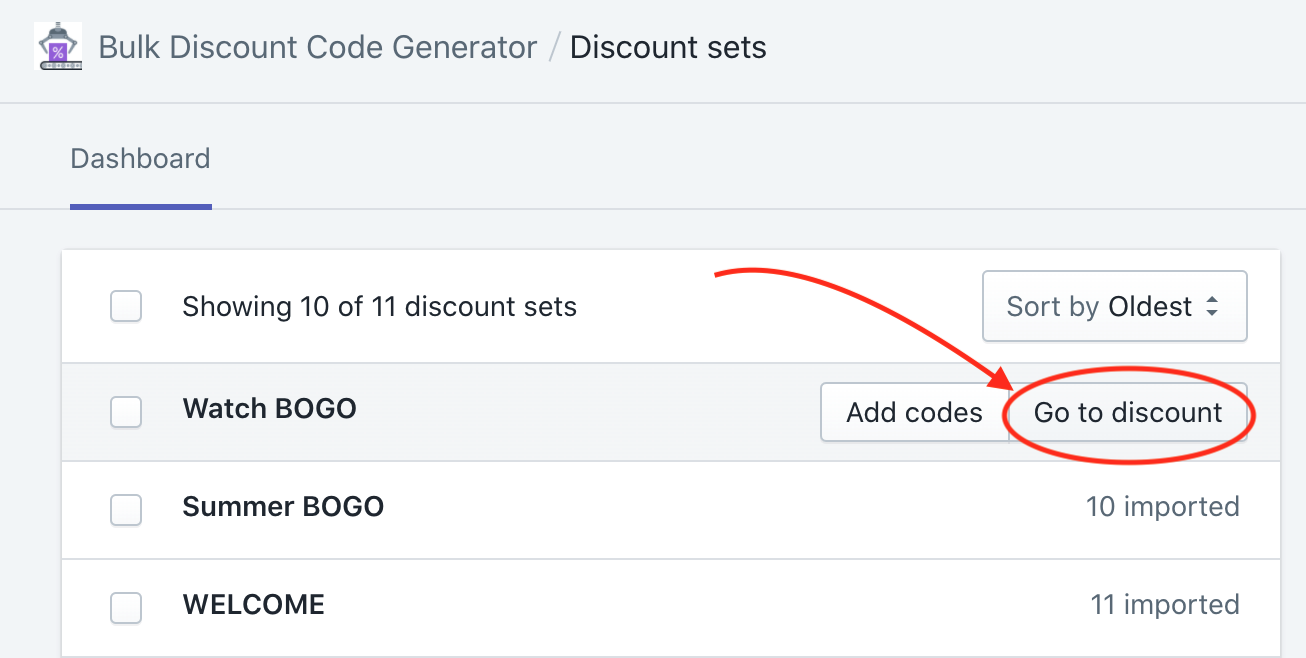Click the blue underline beneath Dashboard tab
Screen dimensions: 1306x658
140,206
